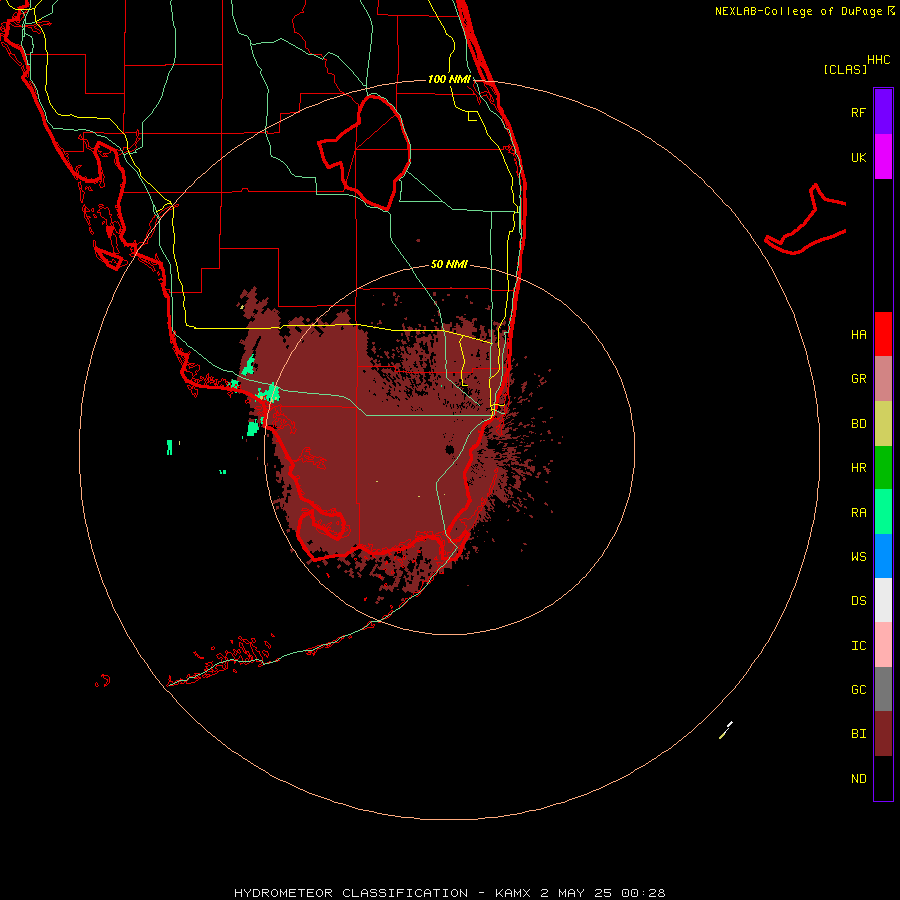Click the UK legend label
Viewport: 900px width, 900px height.
point(858,158)
